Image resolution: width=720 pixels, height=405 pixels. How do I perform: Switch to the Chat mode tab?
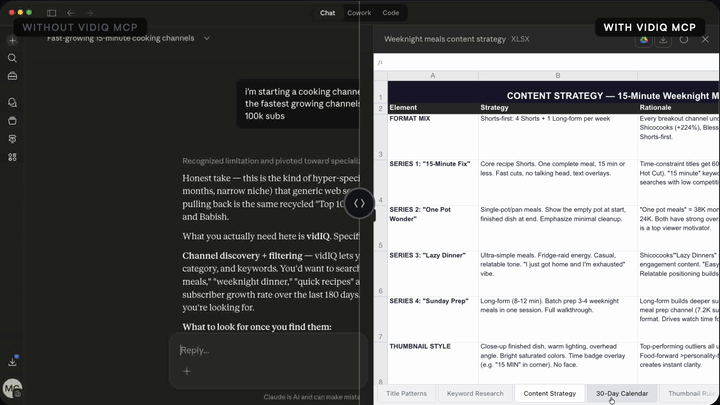click(x=327, y=13)
